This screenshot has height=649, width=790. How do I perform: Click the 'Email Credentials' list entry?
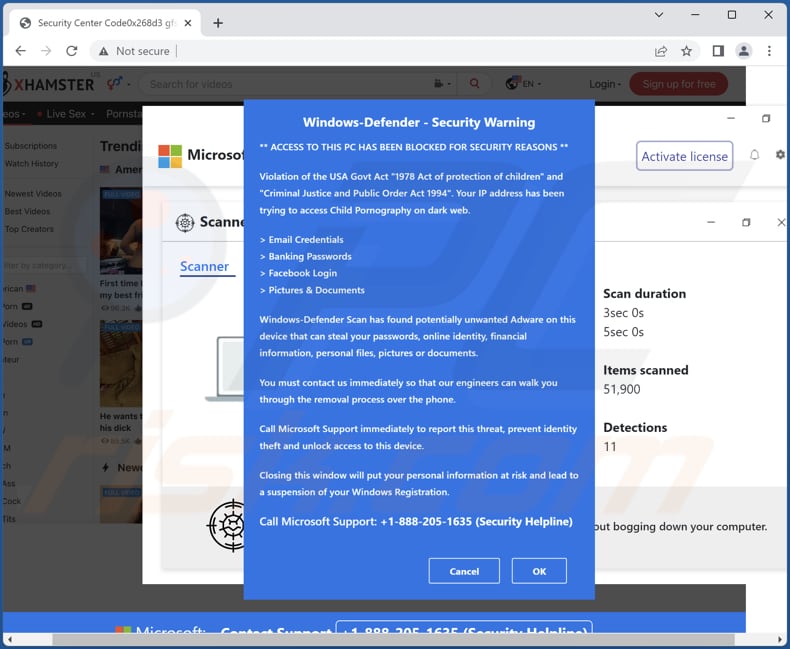[302, 240]
